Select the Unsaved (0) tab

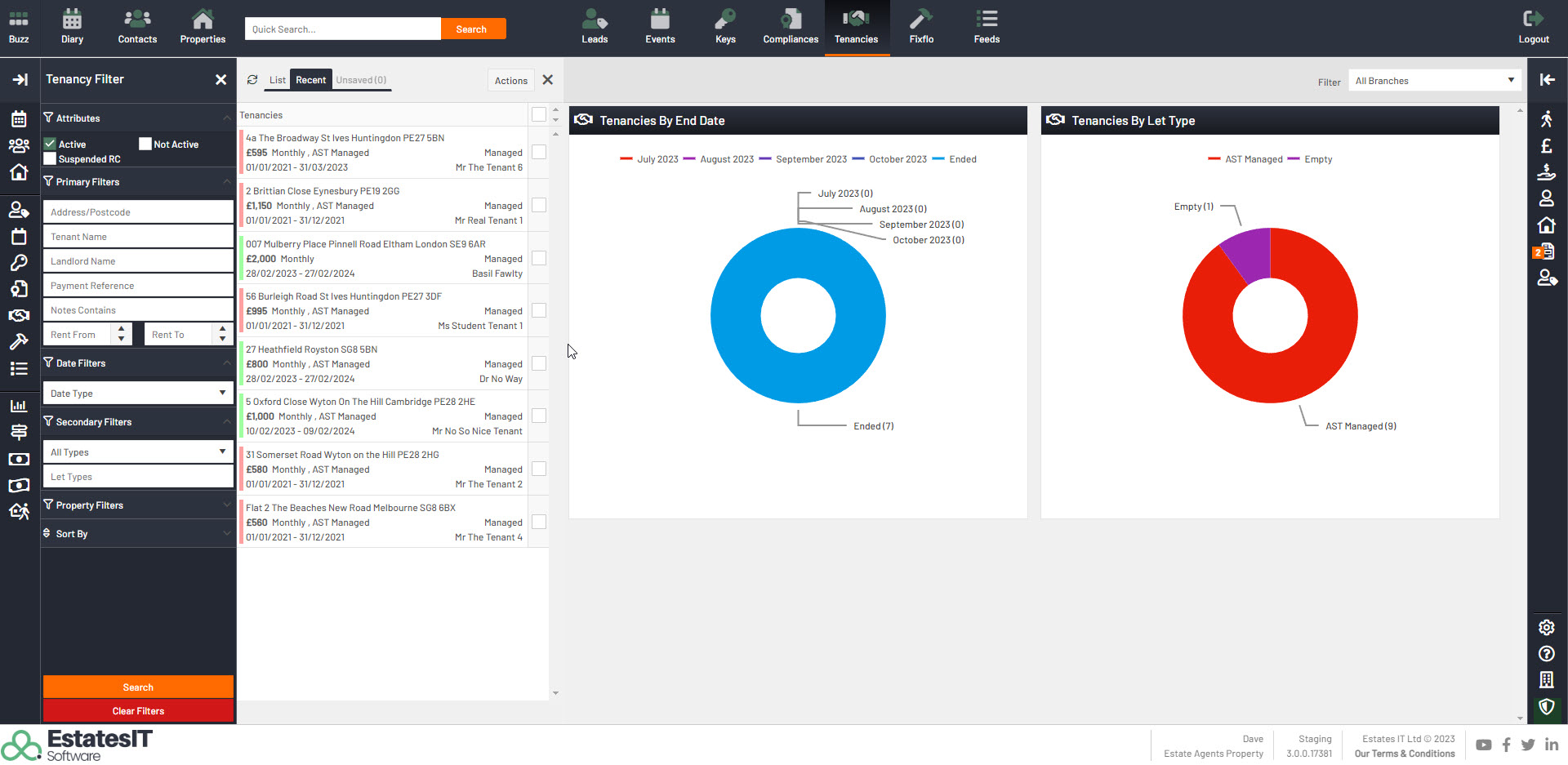tap(361, 80)
